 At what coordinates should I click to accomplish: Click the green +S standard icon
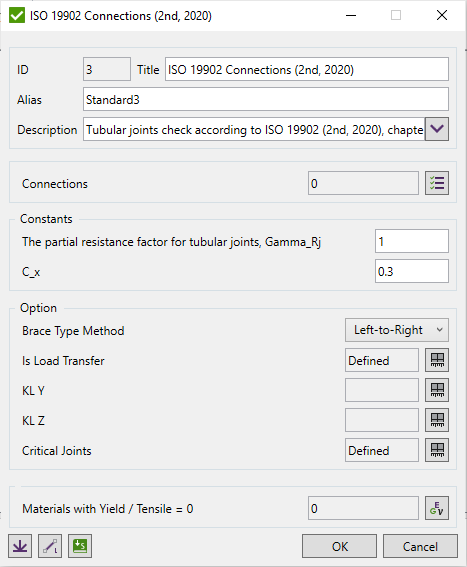[x=80, y=546]
